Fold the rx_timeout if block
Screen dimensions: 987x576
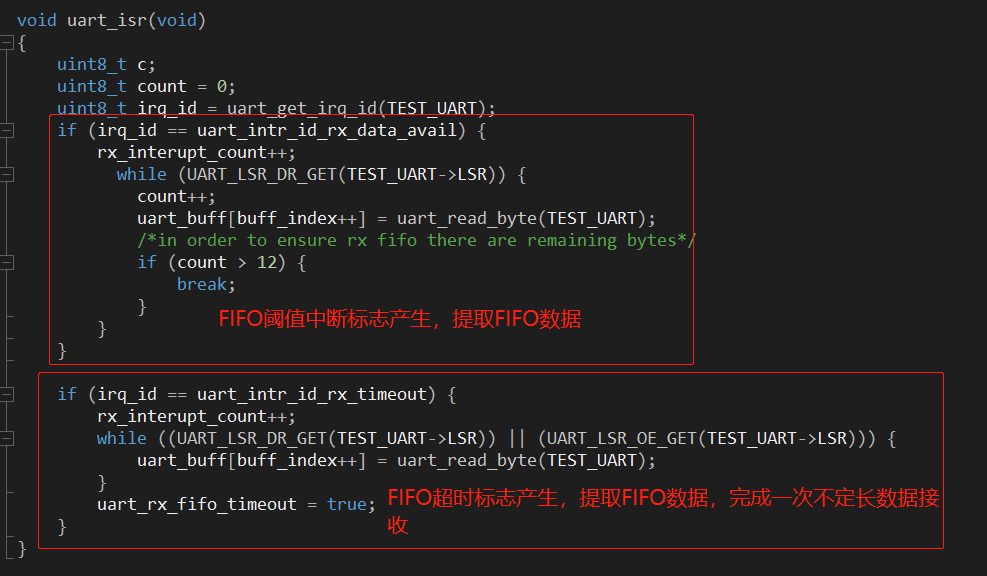click(x=7, y=395)
